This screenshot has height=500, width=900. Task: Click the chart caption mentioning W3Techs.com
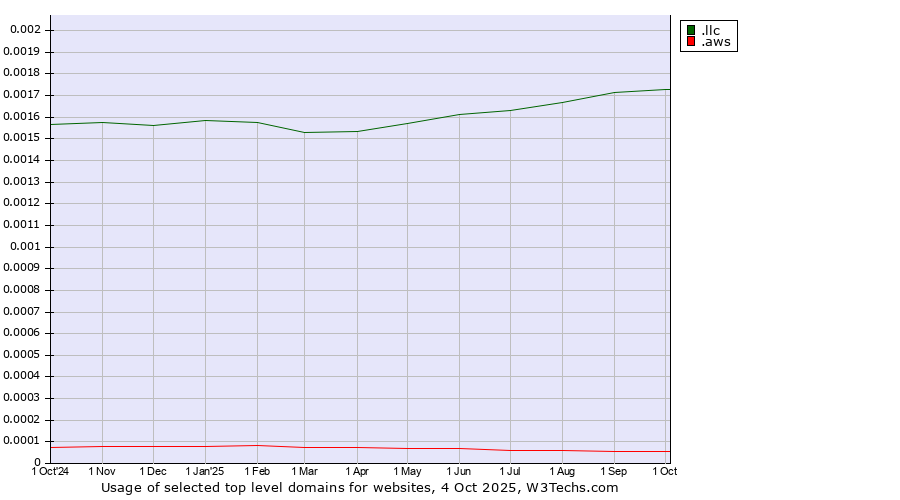coord(360,488)
